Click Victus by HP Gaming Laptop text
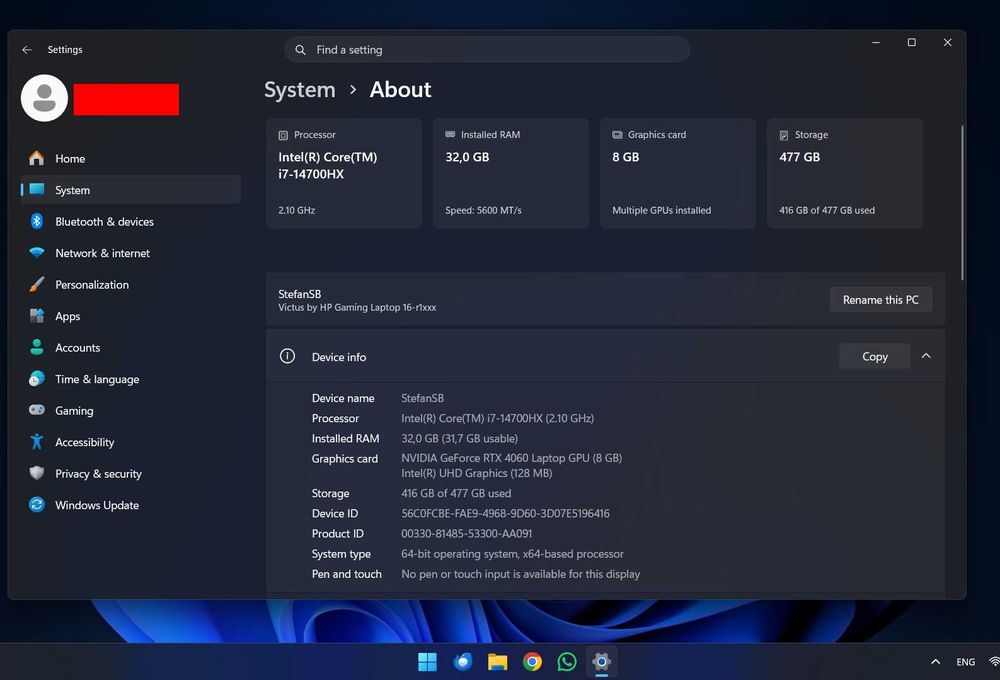Image resolution: width=1000 pixels, height=680 pixels. [357, 307]
